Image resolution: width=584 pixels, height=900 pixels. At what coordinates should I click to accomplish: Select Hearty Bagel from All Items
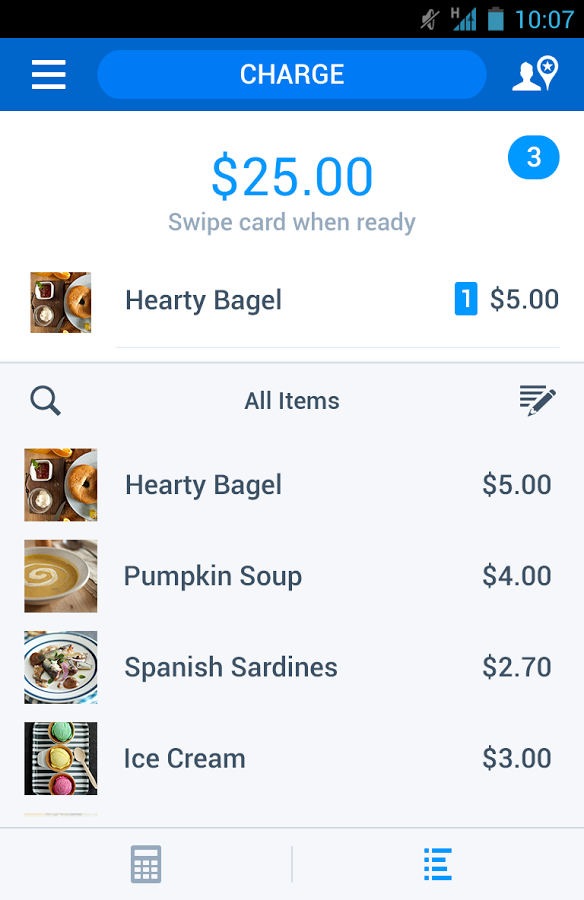pyautogui.click(x=202, y=484)
